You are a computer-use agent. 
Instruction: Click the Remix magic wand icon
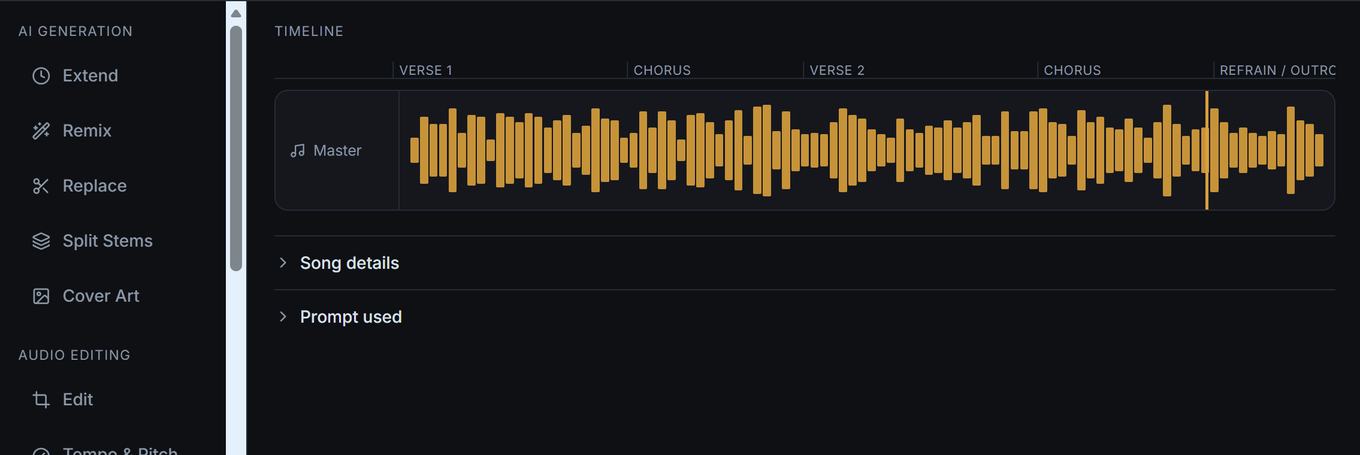pos(41,131)
